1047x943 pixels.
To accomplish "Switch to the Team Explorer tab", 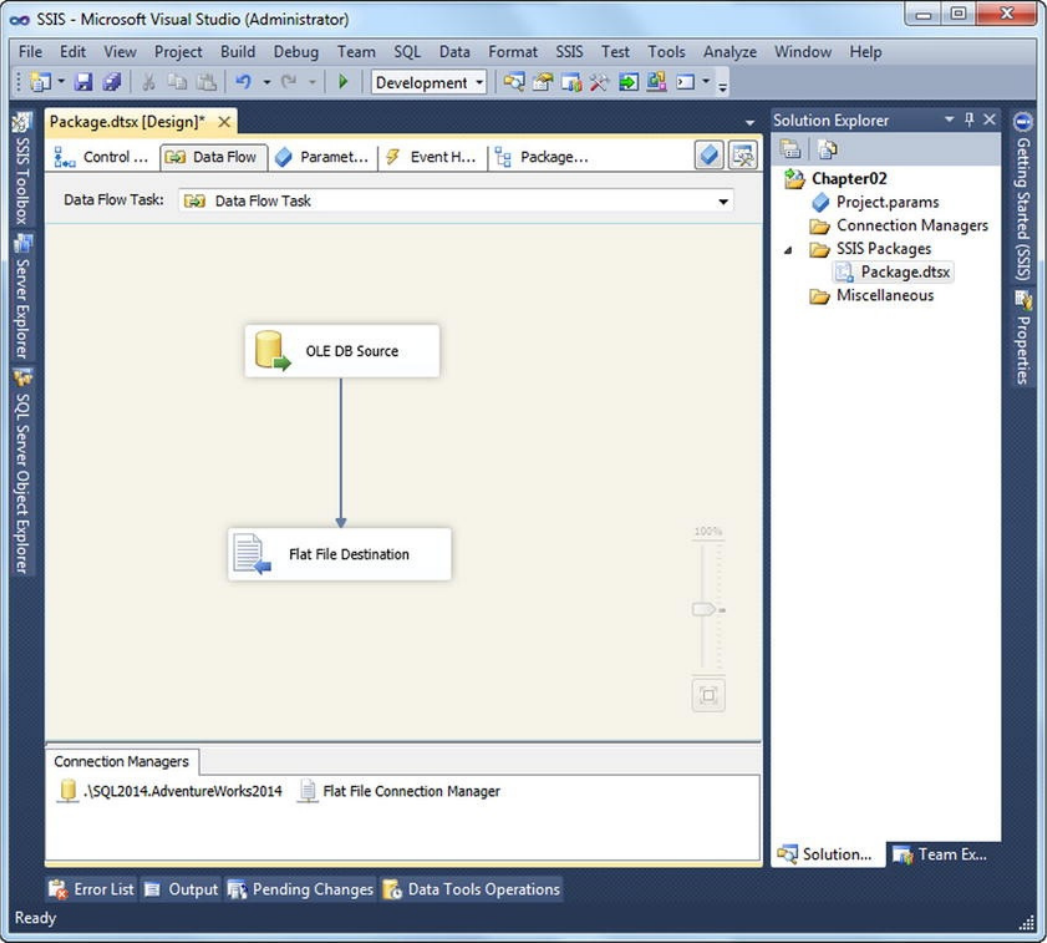I will pyautogui.click(x=941, y=854).
